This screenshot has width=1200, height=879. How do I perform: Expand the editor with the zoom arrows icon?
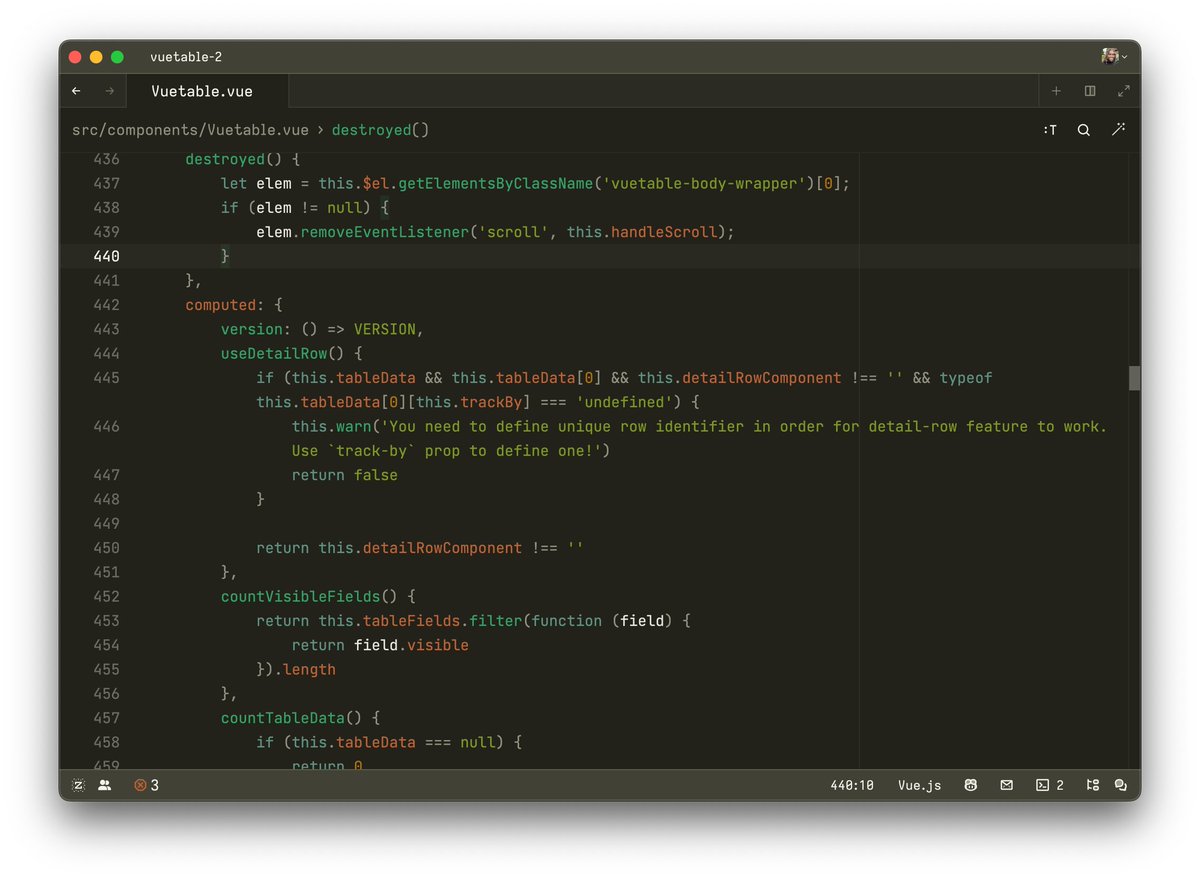click(x=1123, y=91)
